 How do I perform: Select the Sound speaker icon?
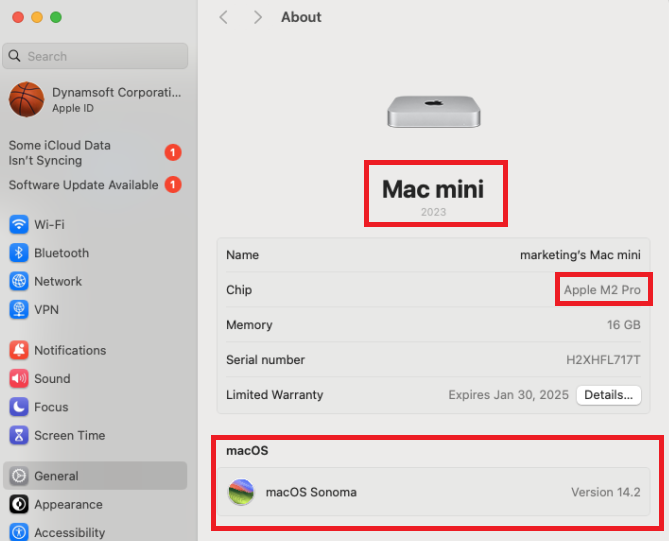coord(19,379)
